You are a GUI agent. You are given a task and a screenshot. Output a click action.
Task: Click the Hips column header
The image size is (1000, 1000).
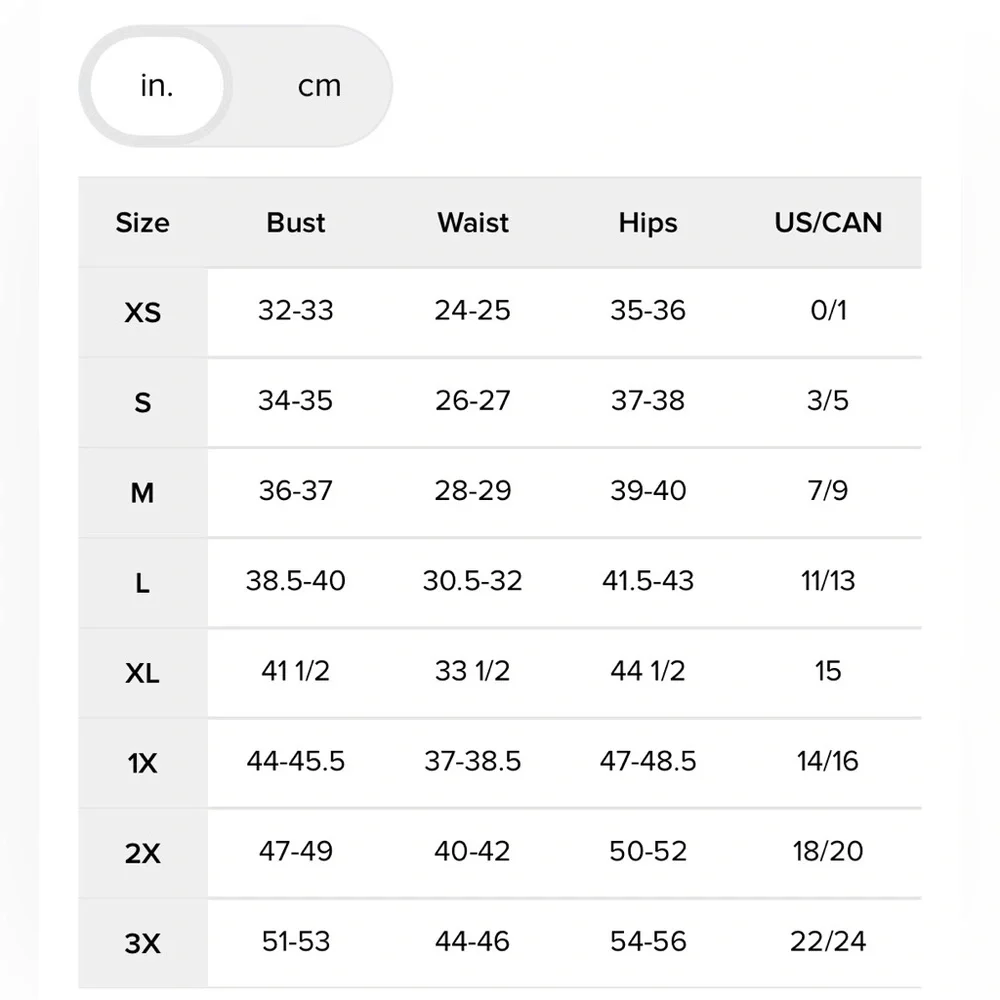pyautogui.click(x=648, y=222)
